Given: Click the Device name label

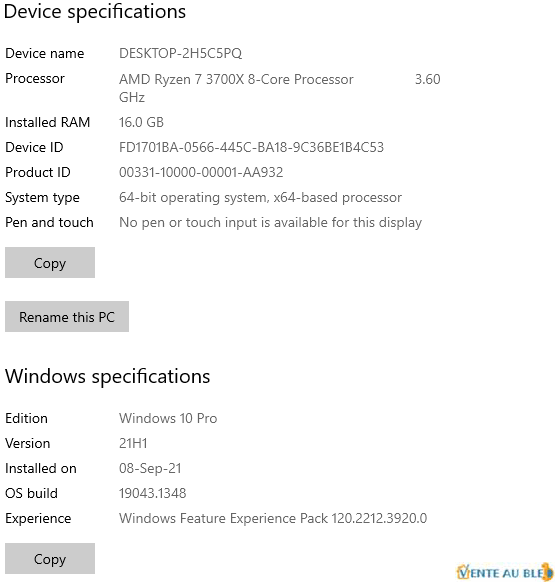Looking at the screenshot, I should [45, 53].
